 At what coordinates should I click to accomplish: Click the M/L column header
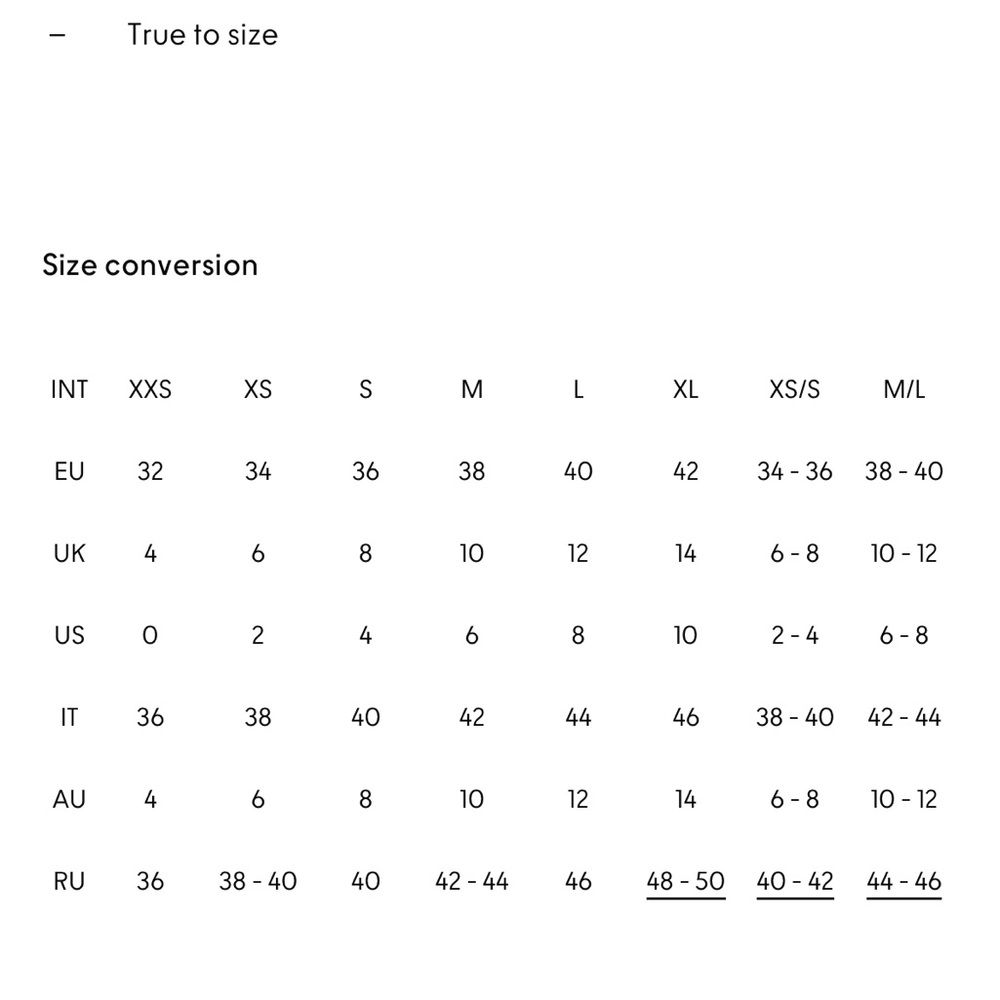pyautogui.click(x=904, y=389)
